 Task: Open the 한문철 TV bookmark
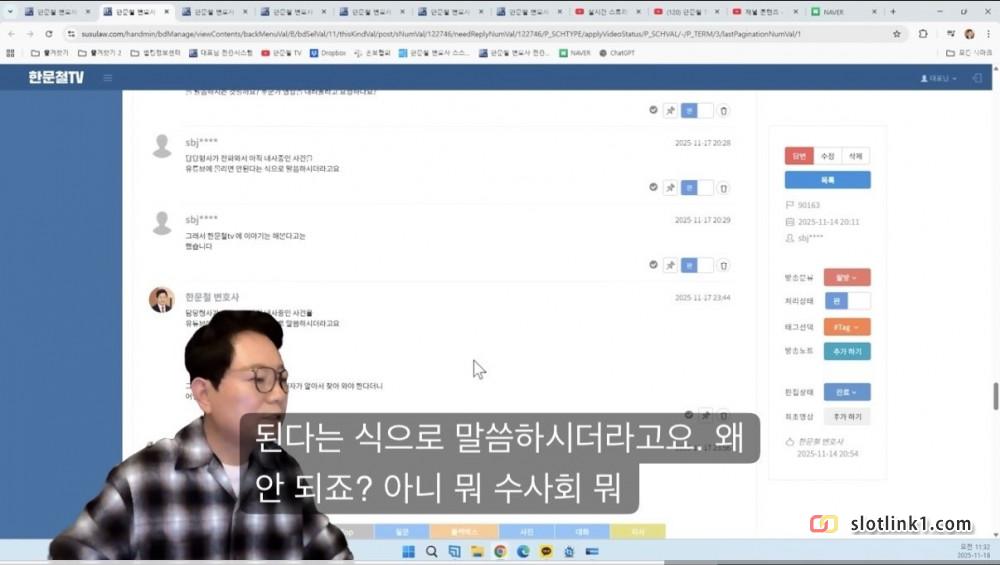[281, 53]
